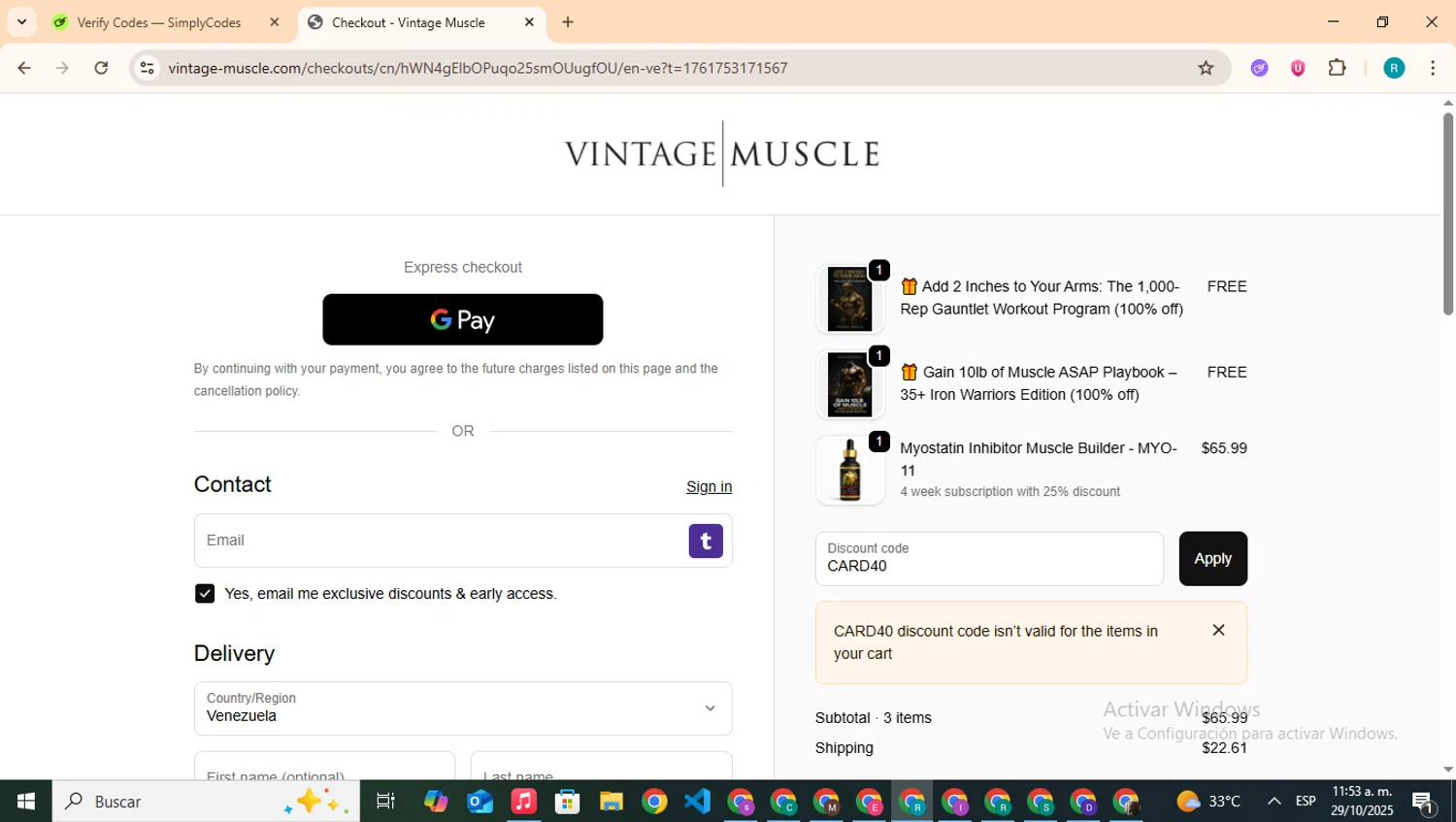Click the 4 week subscription discount text
The height and width of the screenshot is (822, 1456).
[1009, 491]
